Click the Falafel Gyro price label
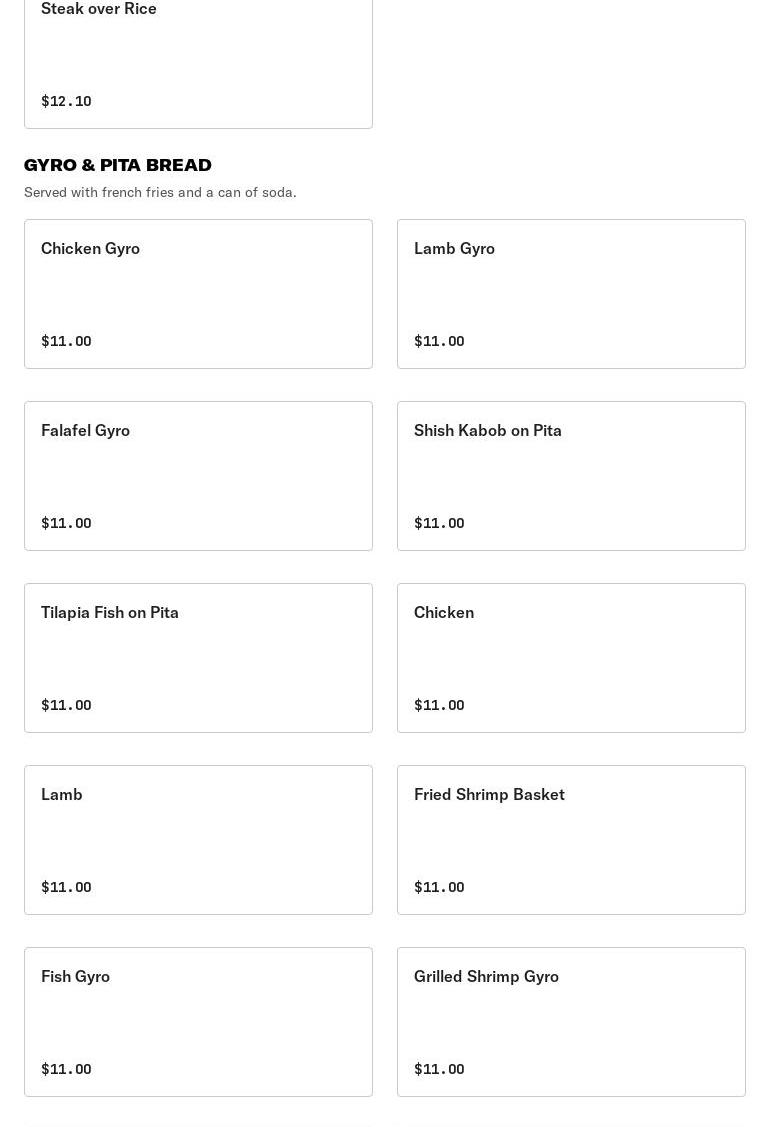Viewport: 770px width, 1127px height. click(66, 523)
